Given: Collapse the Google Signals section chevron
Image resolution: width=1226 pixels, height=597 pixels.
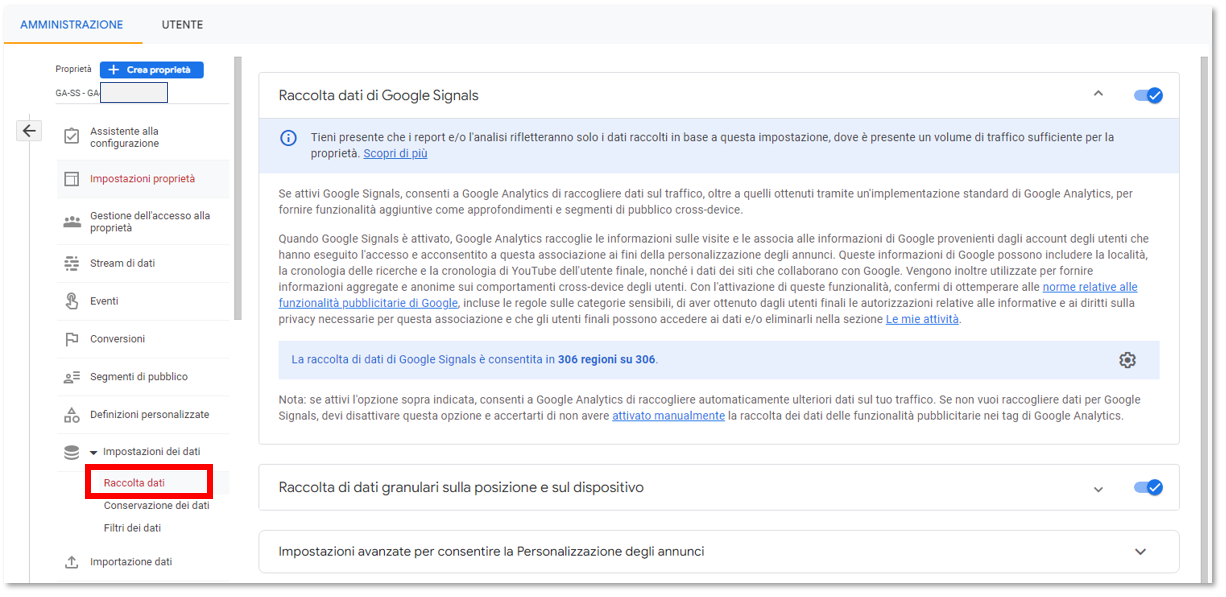Looking at the screenshot, I should (x=1098, y=94).
